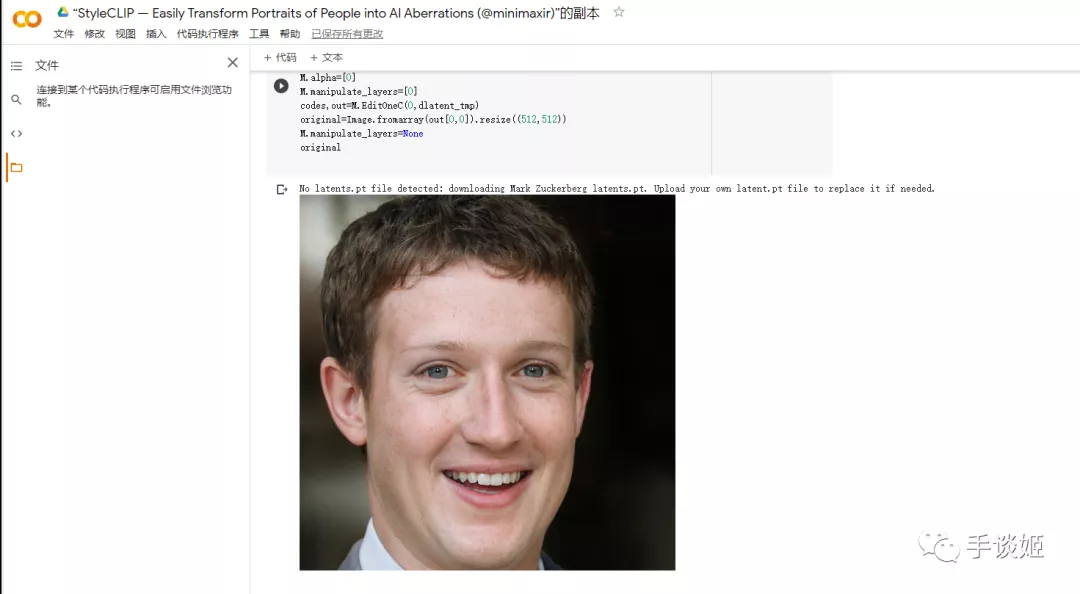
Task: Click the Google Drive icon beside title
Action: click(x=63, y=12)
